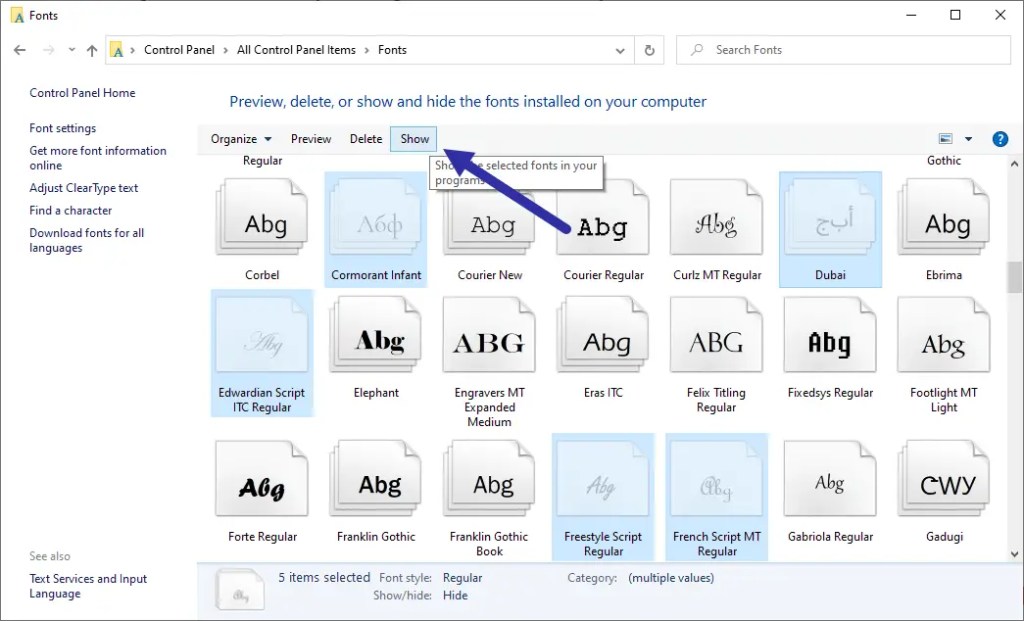The image size is (1024, 621).
Task: Click the scrollbar up arrow
Action: click(1014, 164)
